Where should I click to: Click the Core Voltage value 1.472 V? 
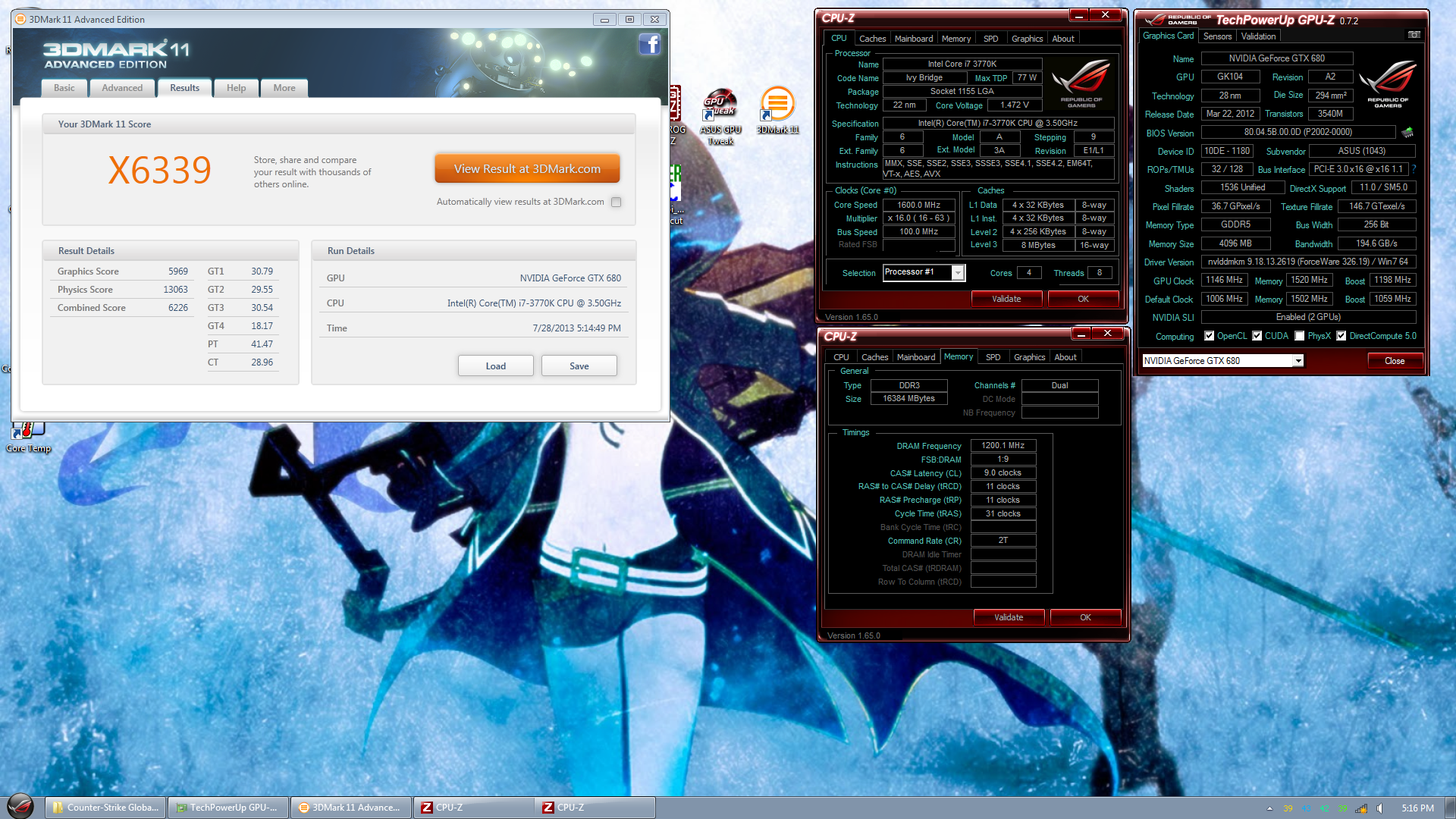1015,105
